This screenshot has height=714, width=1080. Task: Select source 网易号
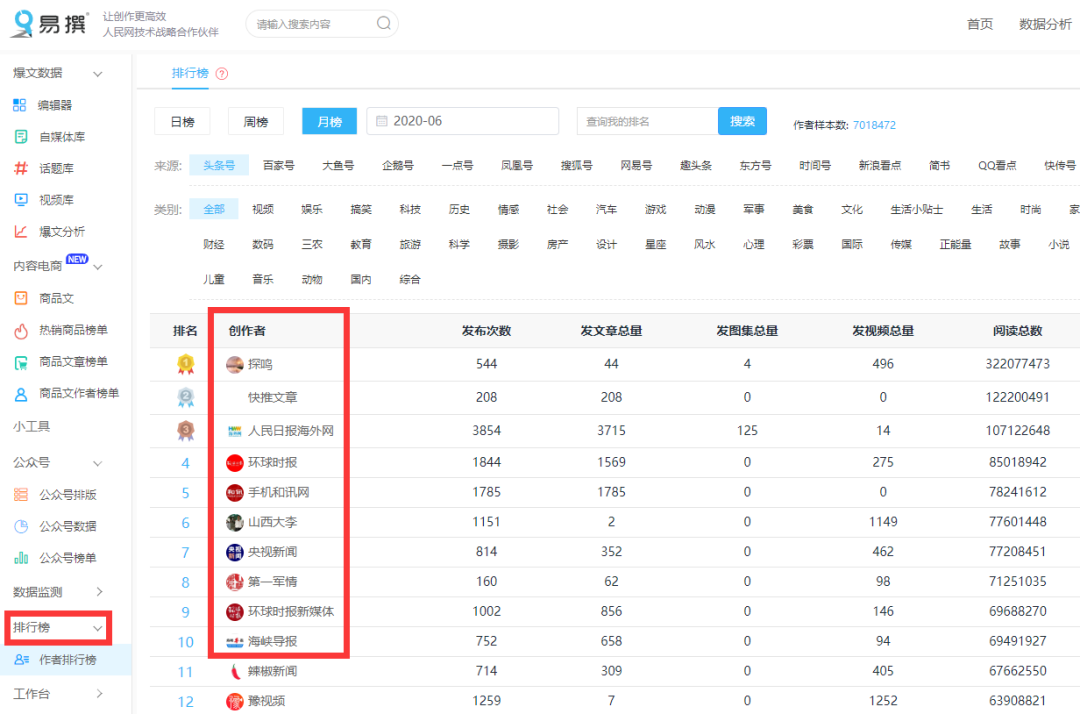click(x=636, y=165)
